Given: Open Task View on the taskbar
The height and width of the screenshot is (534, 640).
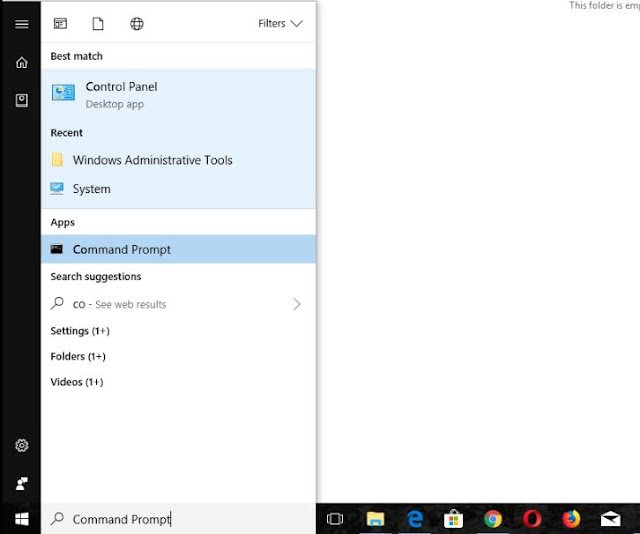Looking at the screenshot, I should click(335, 519).
